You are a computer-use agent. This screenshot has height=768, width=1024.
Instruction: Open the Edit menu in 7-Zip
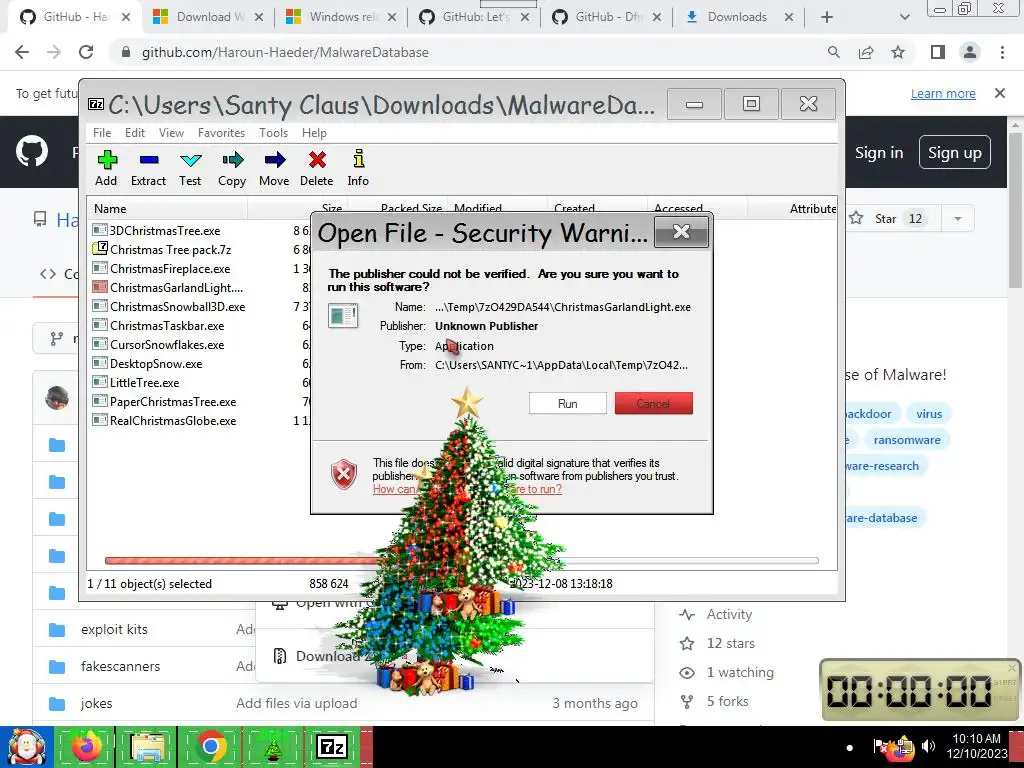pos(135,133)
